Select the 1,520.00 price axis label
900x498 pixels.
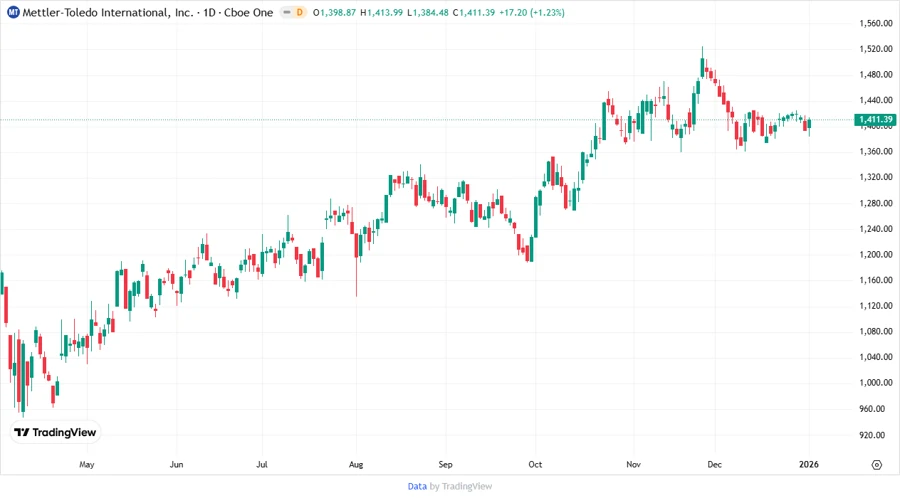point(876,49)
